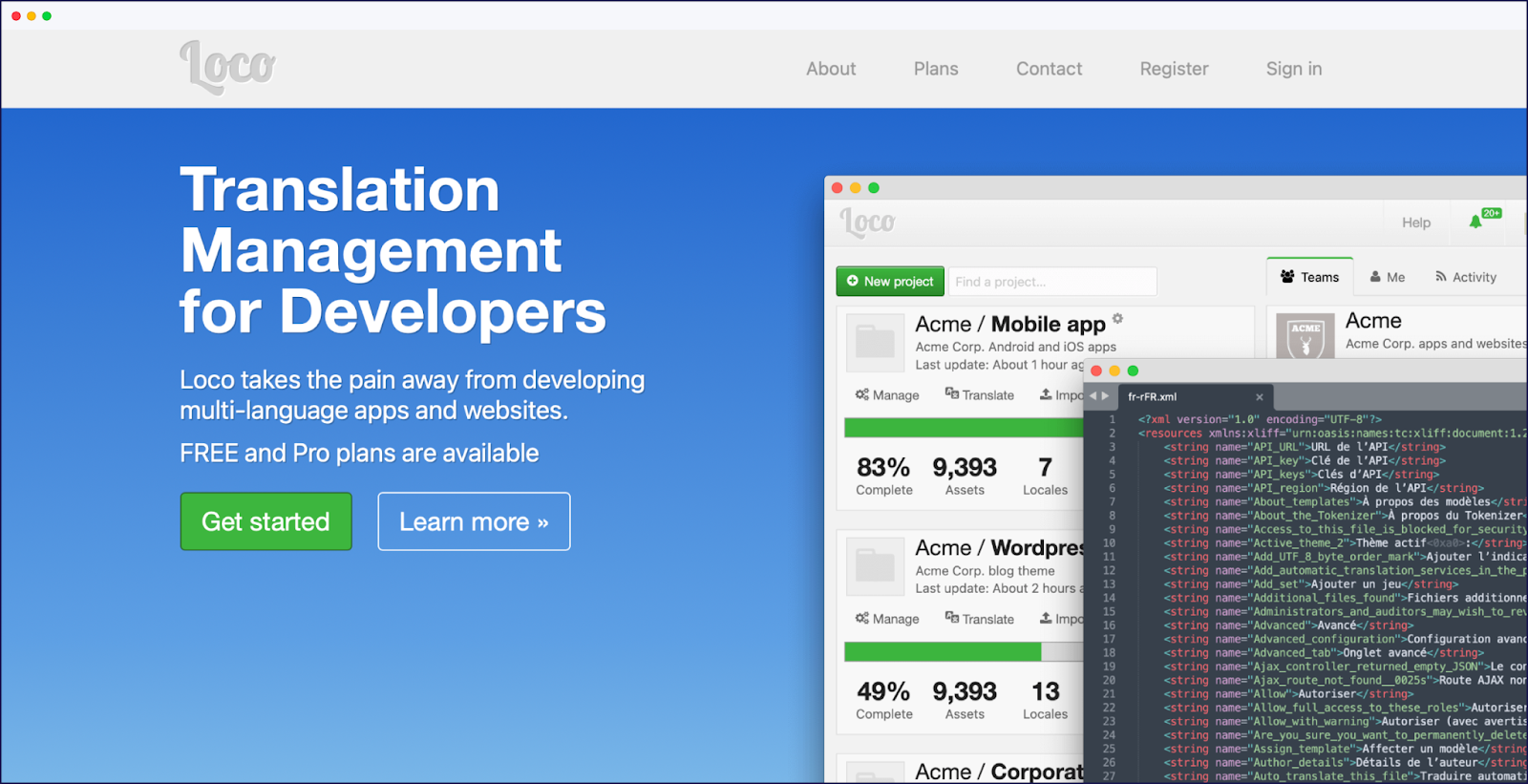
Task: Click the 13 Locales count for Wordpress
Action: (x=1045, y=699)
